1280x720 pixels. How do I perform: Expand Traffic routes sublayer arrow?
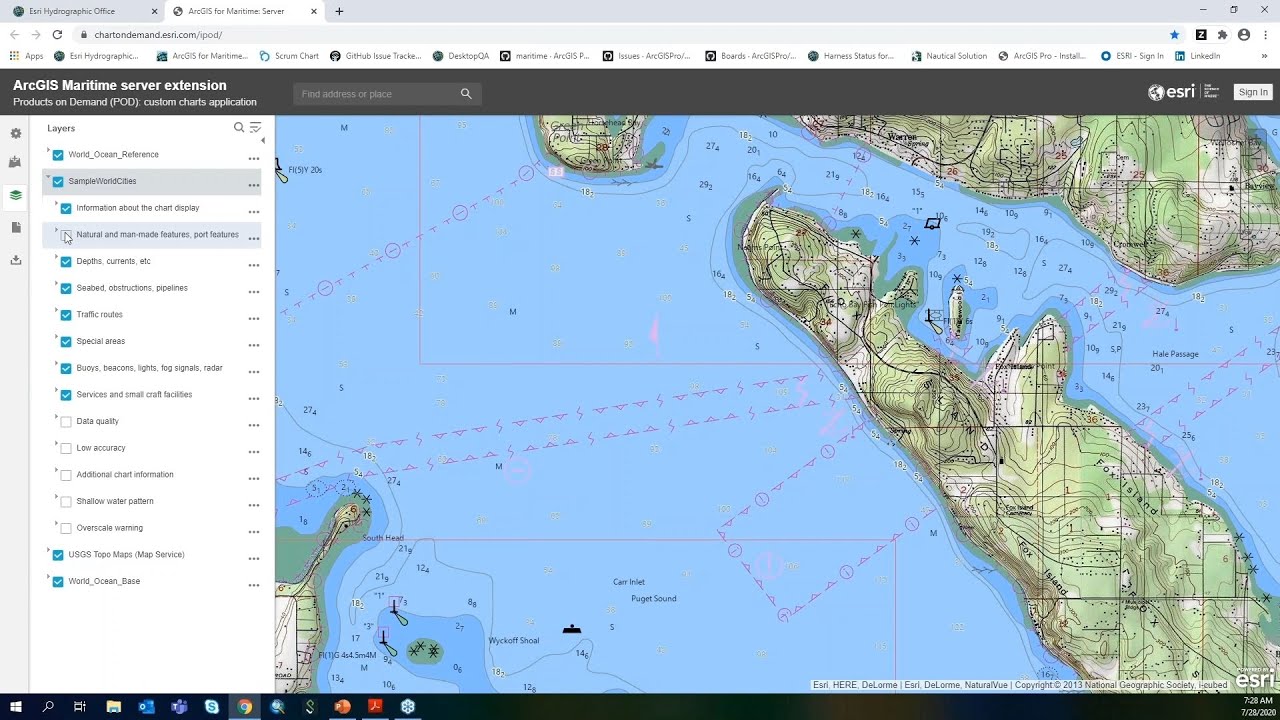tap(56, 310)
